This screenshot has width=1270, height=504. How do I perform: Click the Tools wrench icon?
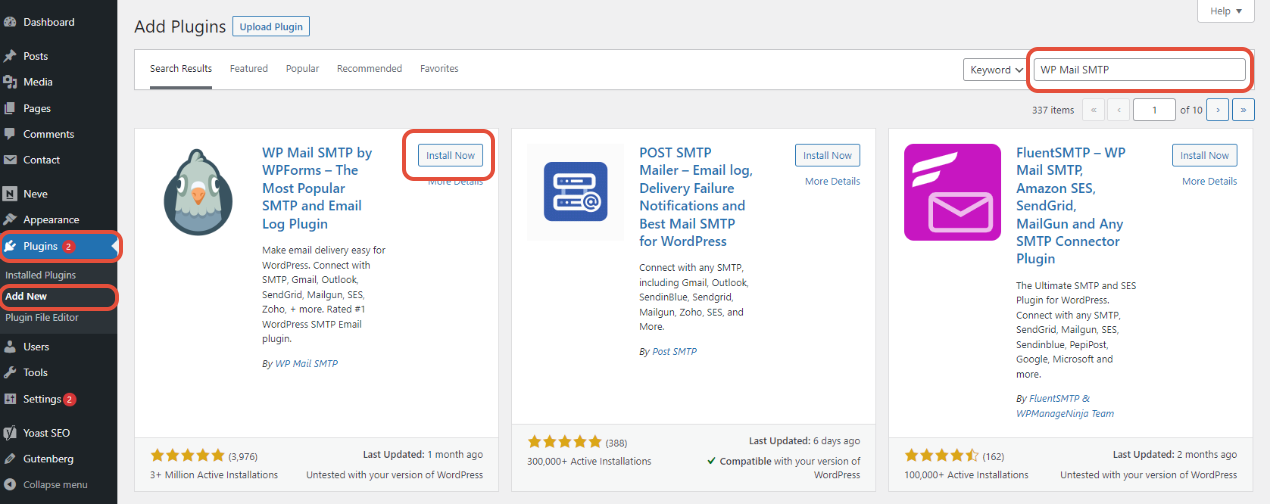tap(10, 373)
